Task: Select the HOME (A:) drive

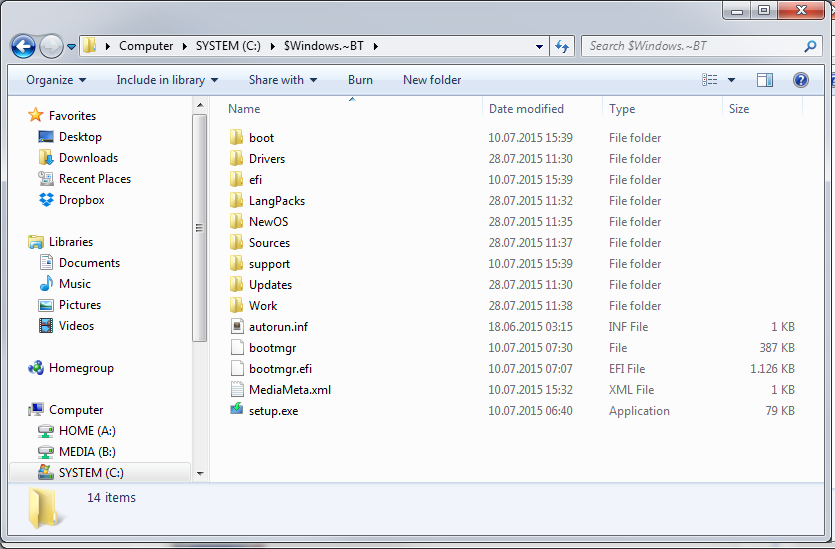Action: 87,431
